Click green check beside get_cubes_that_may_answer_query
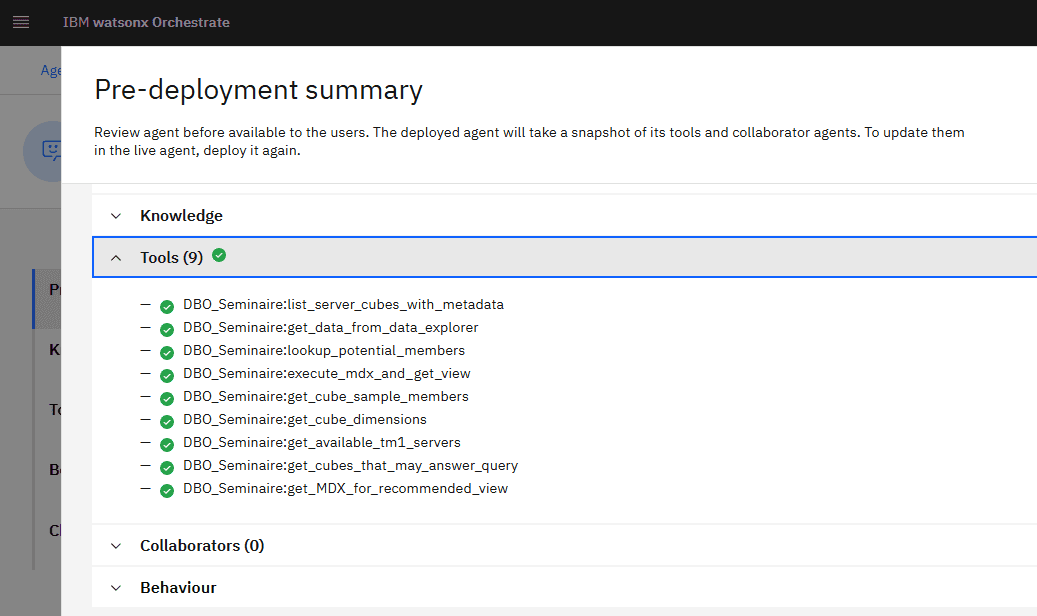Viewport: 1037px width, 616px height. pos(166,466)
